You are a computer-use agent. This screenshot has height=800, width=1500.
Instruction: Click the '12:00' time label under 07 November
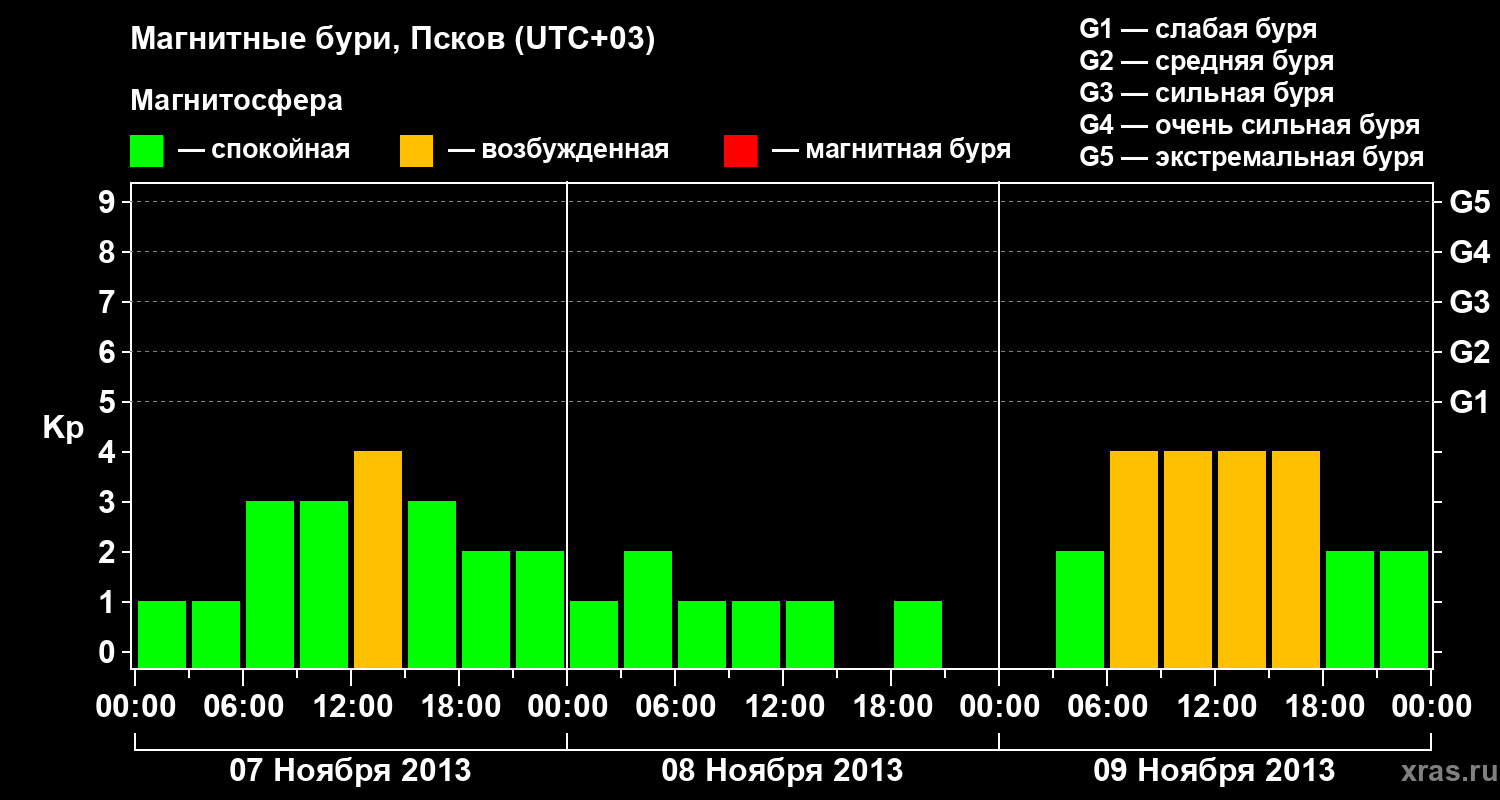[352, 707]
